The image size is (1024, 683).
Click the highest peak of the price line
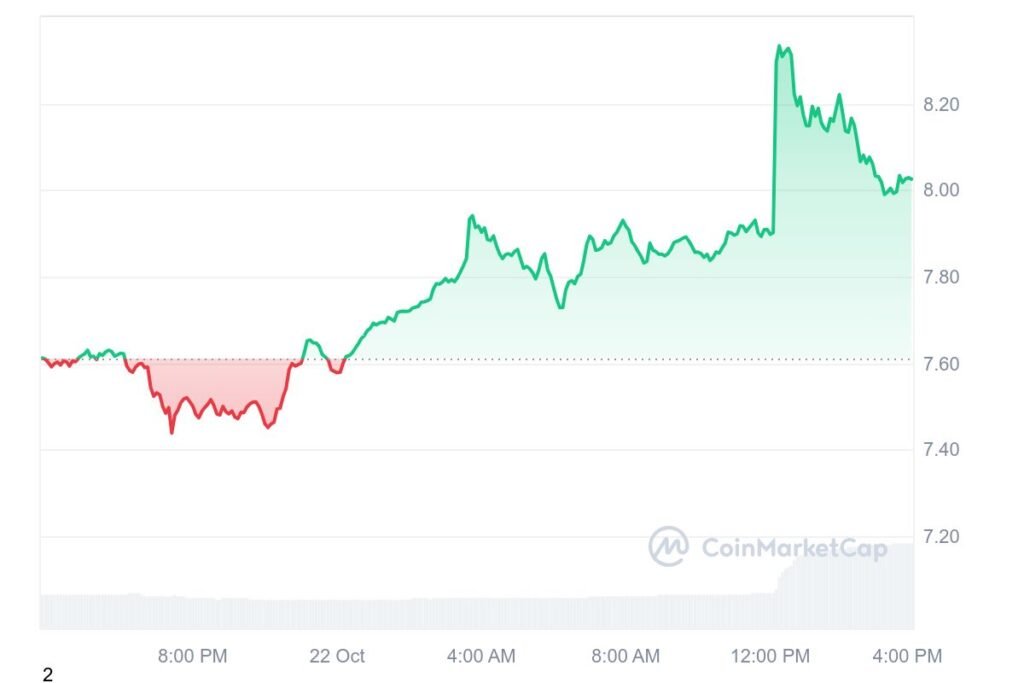(x=780, y=46)
